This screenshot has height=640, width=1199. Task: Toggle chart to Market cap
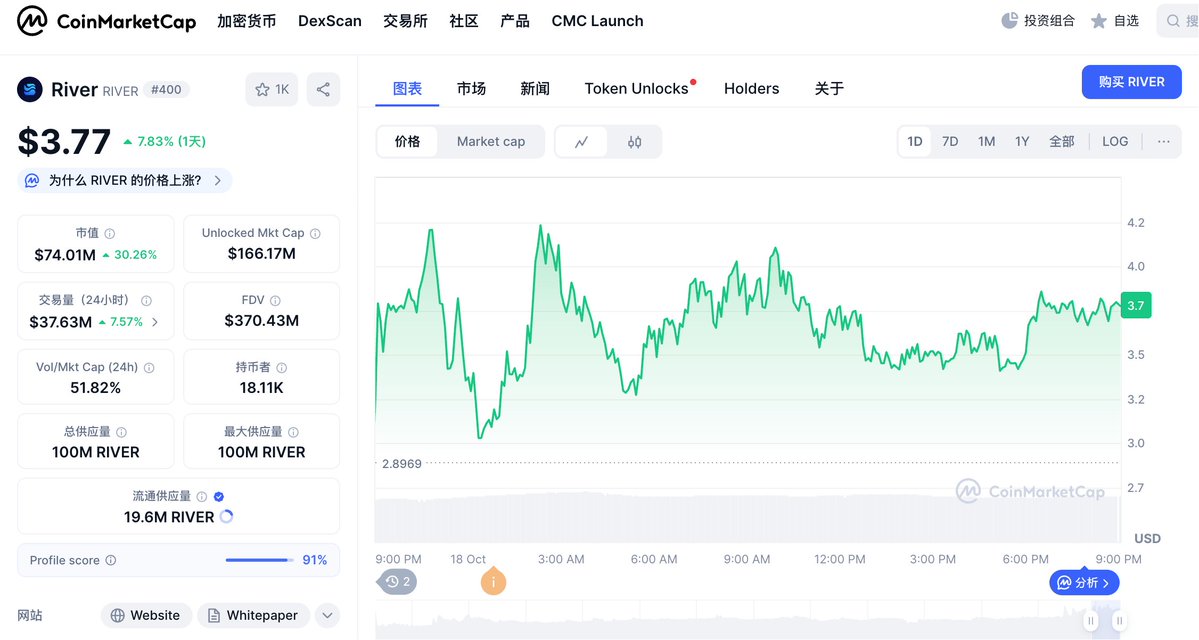[x=490, y=142]
